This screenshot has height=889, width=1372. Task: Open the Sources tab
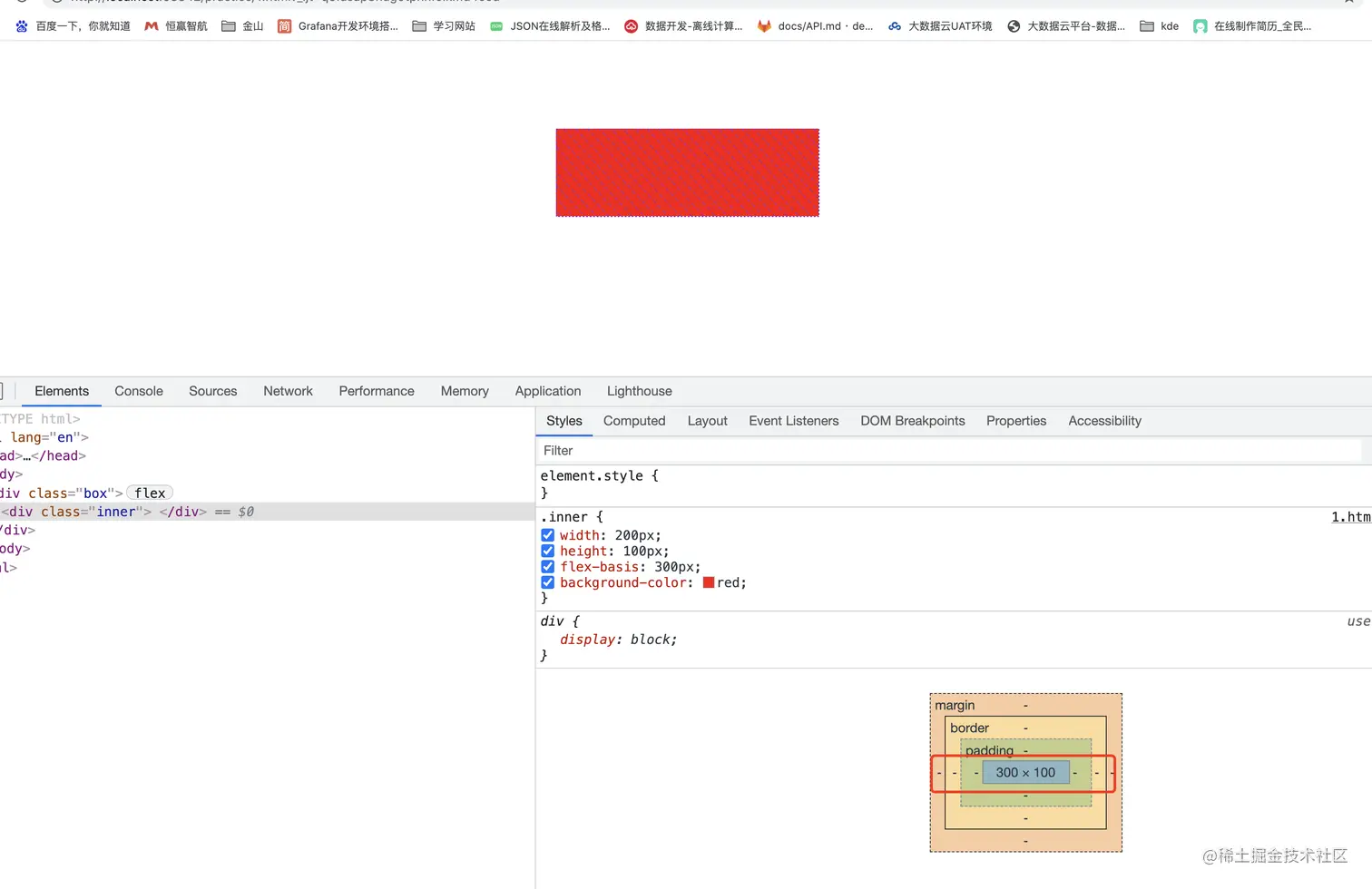click(x=213, y=391)
